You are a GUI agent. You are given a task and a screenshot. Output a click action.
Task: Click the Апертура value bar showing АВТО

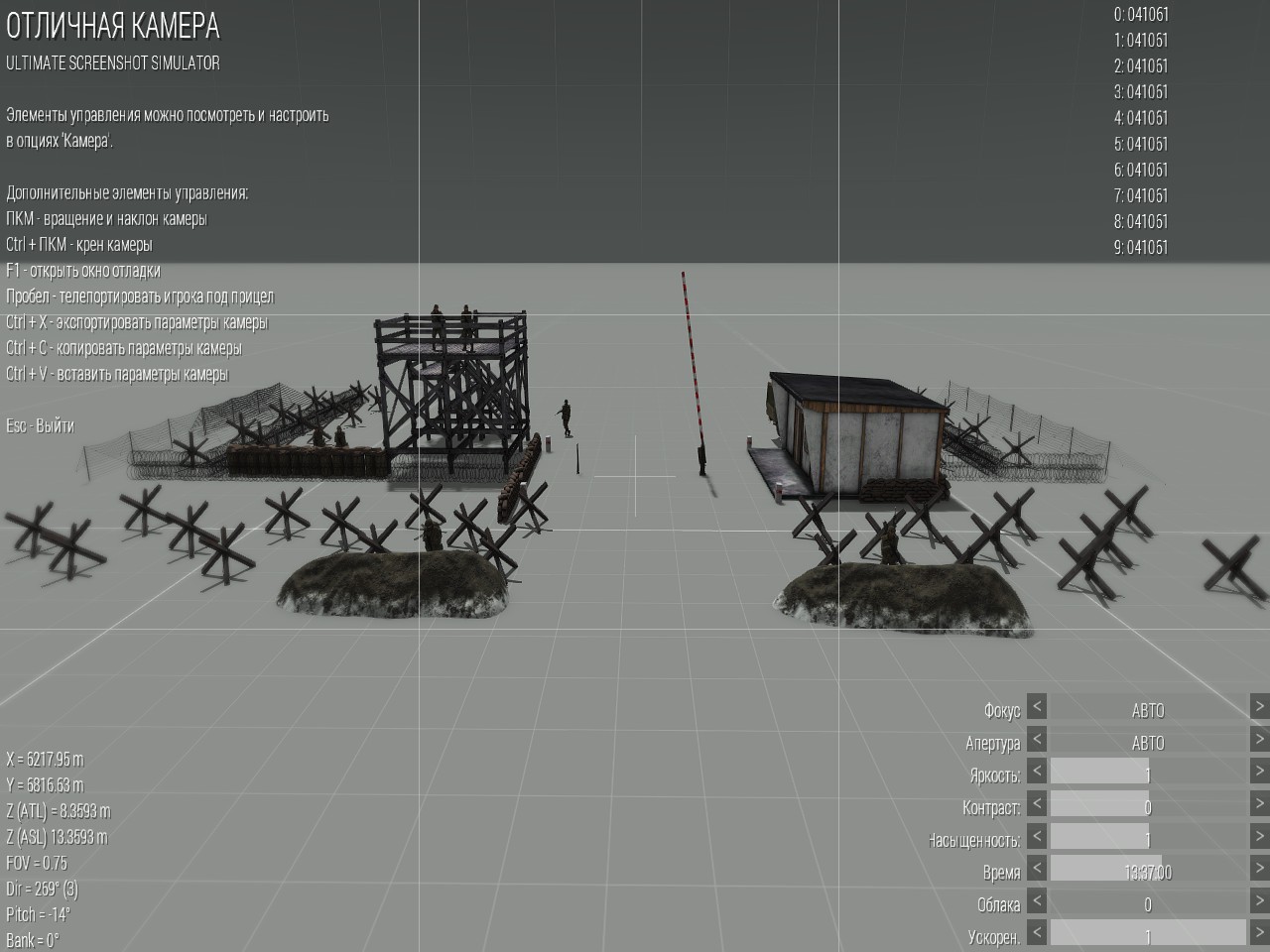click(x=1148, y=740)
